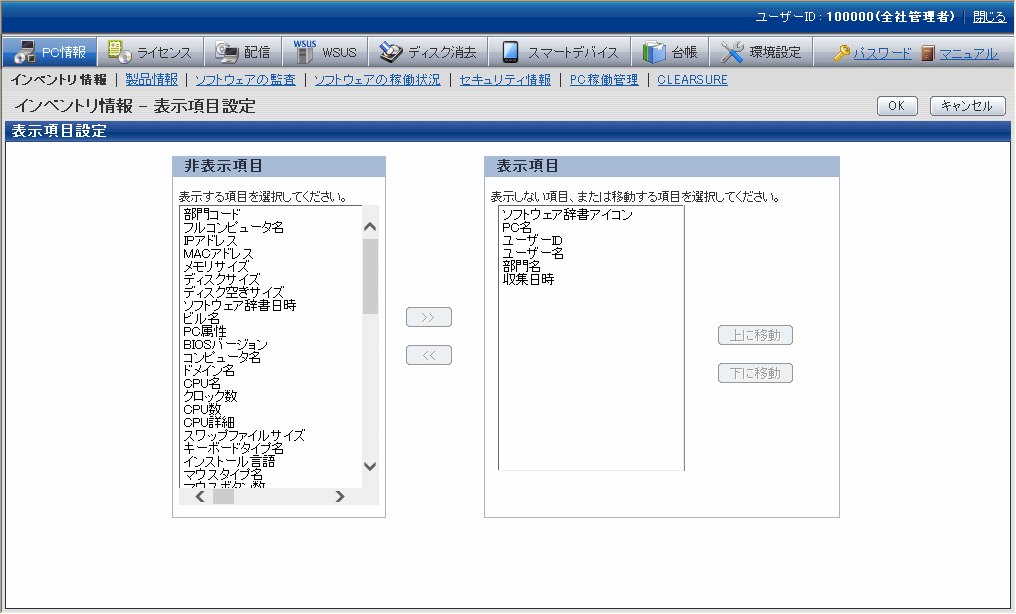Open the スマートデバイス smart device tab
1016x614 pixels.
[561, 53]
